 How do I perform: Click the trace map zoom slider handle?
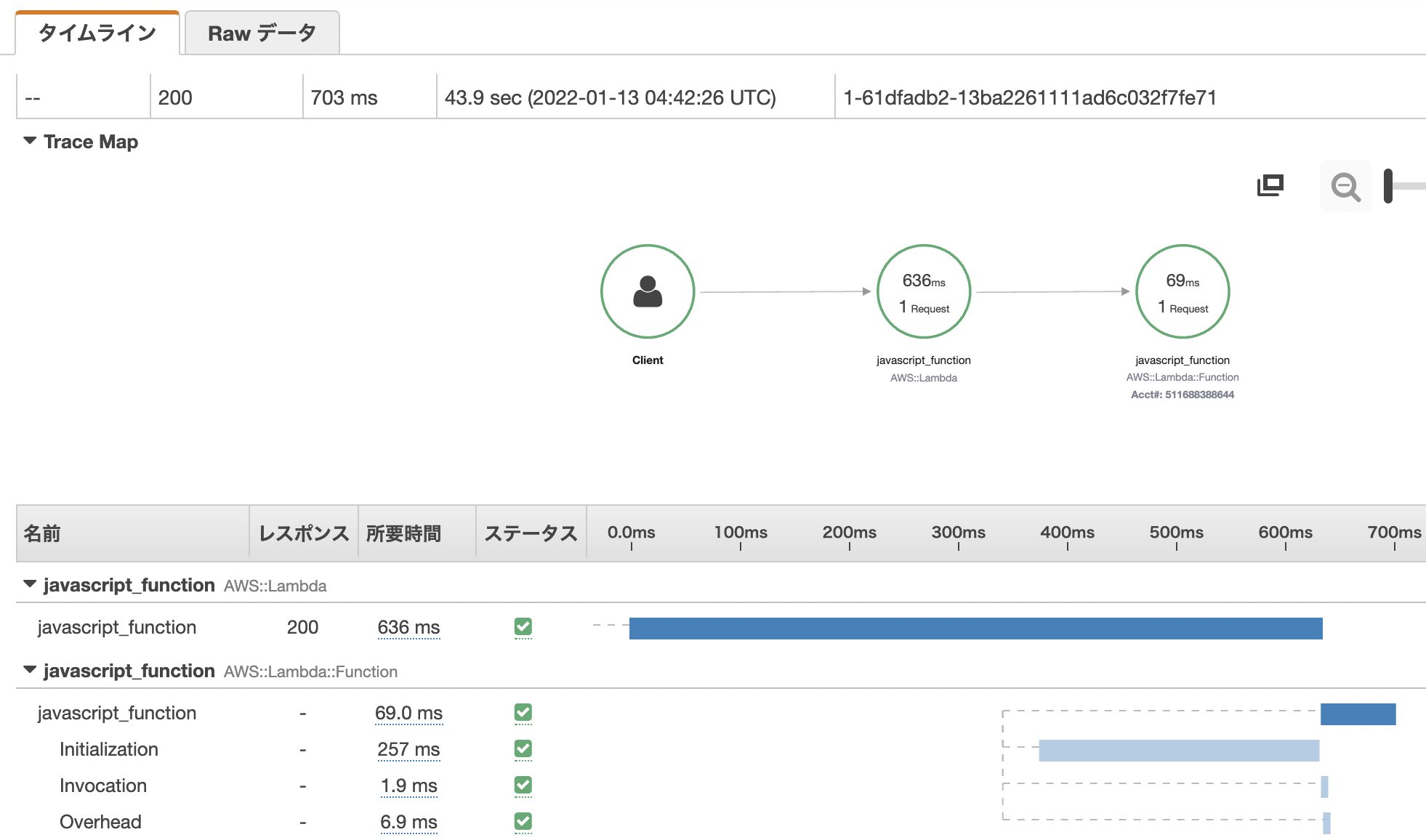pos(1387,186)
